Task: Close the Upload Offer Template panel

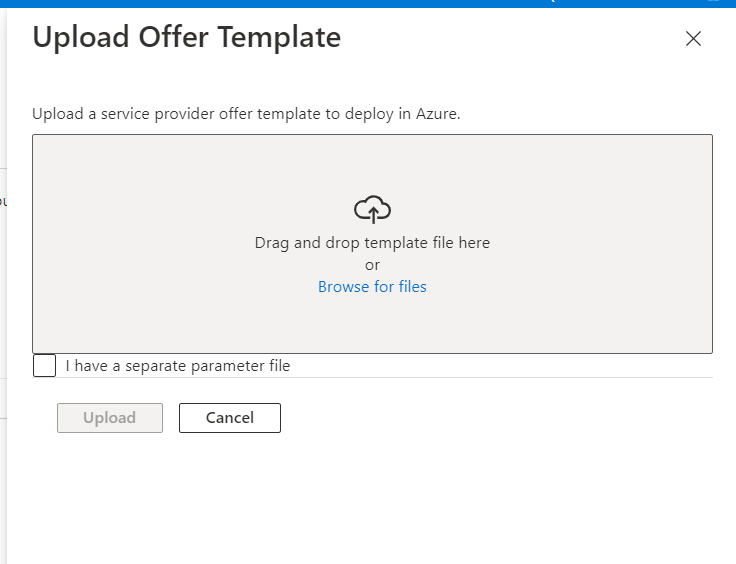Action: [x=693, y=39]
